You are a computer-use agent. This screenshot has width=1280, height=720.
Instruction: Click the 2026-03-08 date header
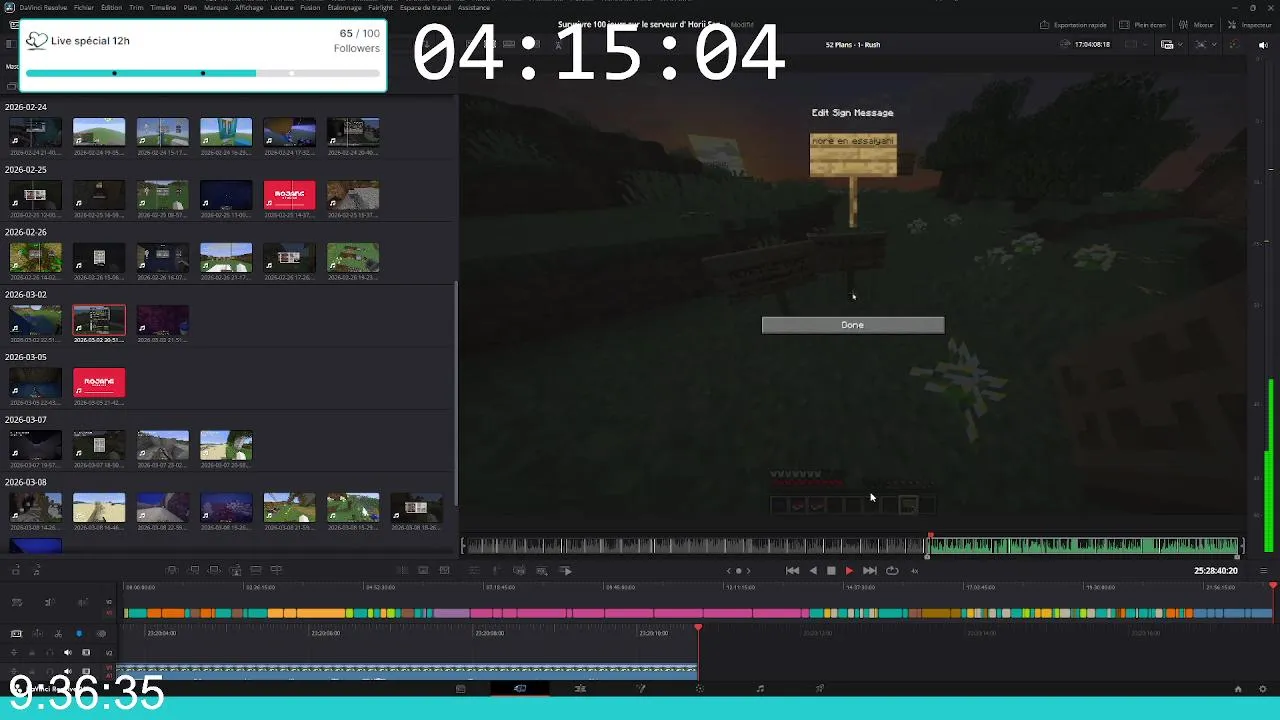pos(26,482)
